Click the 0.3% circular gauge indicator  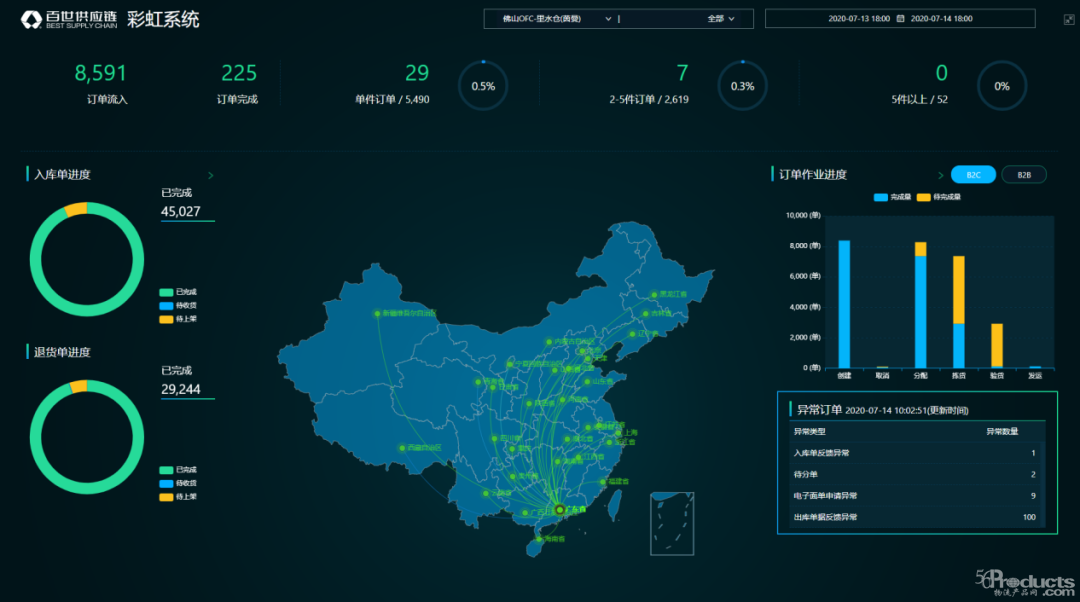tap(741, 86)
